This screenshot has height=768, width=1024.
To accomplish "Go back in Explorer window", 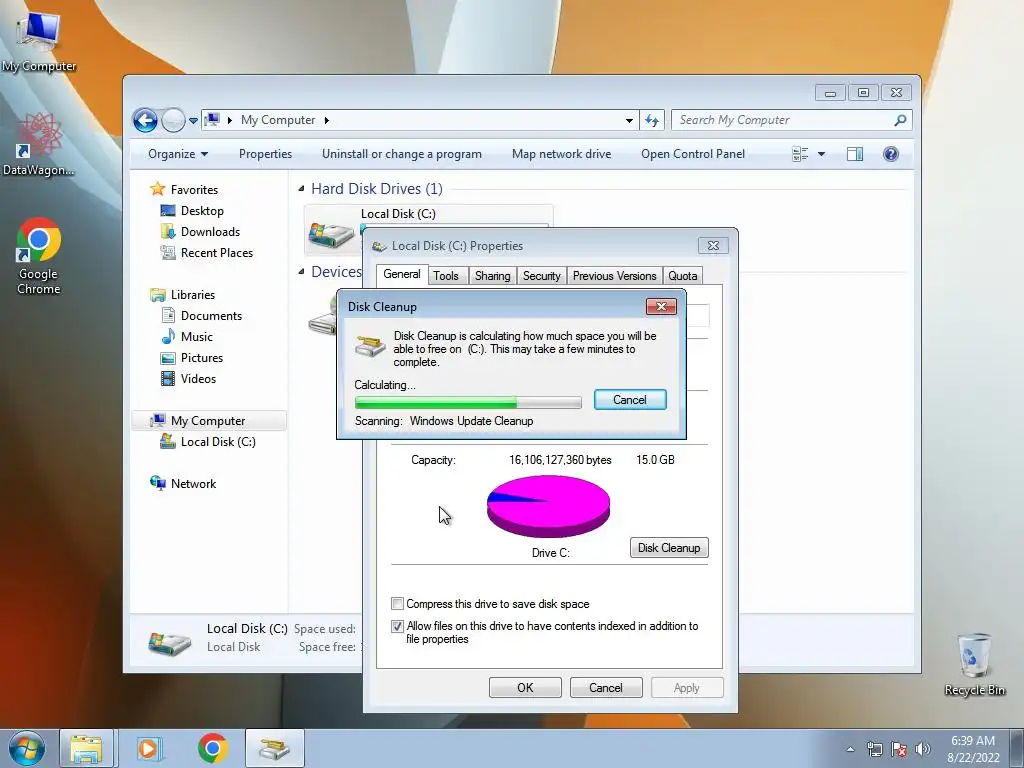I will [145, 120].
